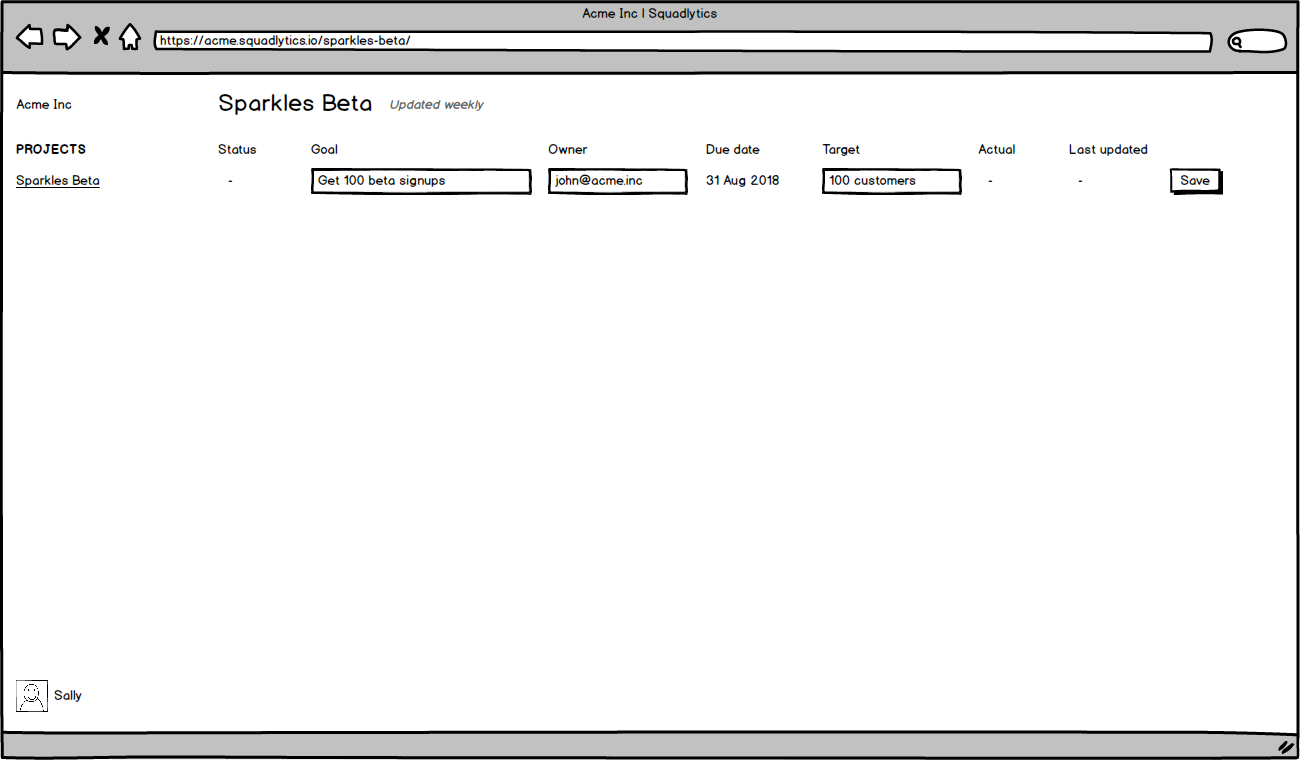
Task: Focus the URL address bar
Action: point(683,42)
